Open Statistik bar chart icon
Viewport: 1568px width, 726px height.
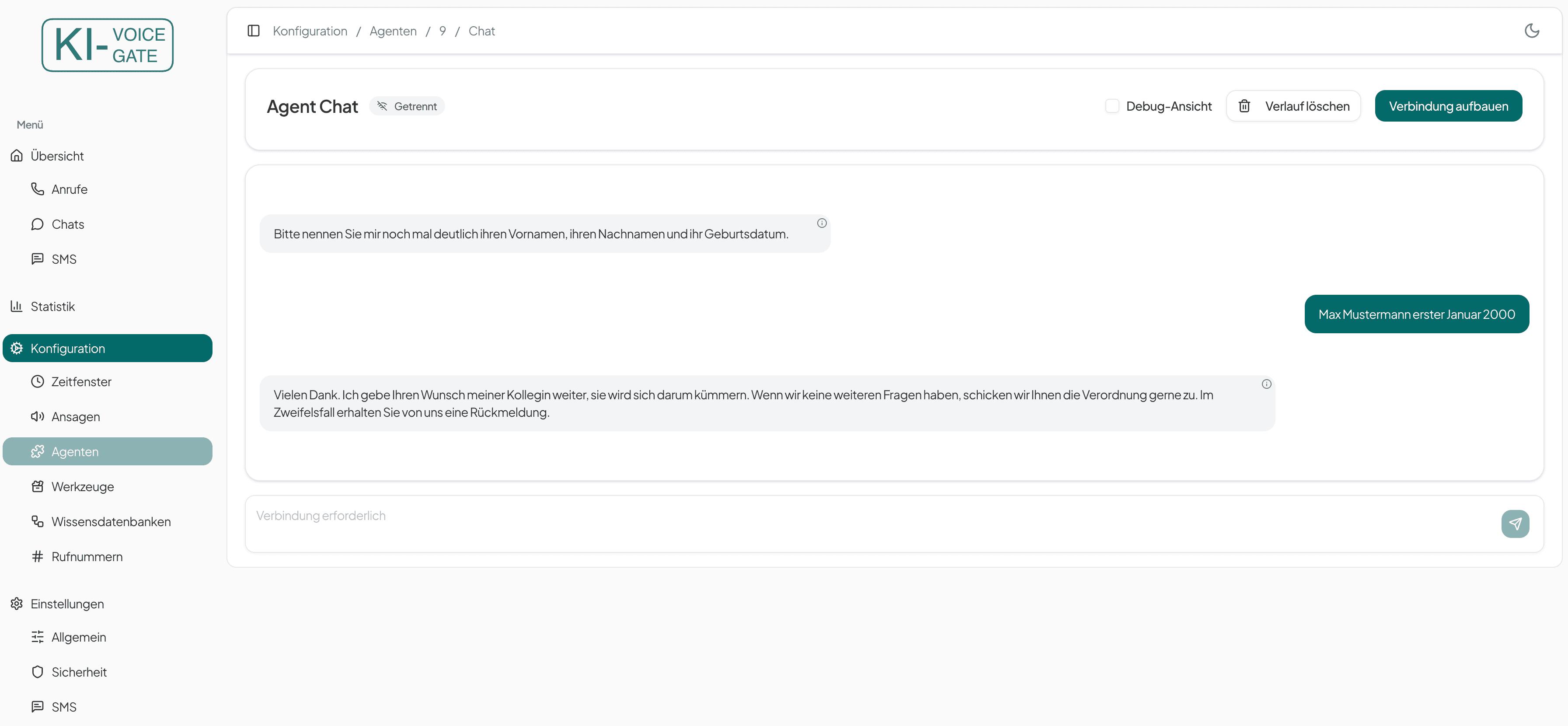[17, 306]
